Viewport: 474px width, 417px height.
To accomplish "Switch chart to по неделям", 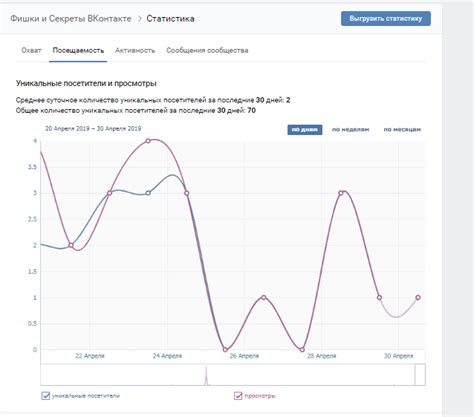I will pos(350,129).
